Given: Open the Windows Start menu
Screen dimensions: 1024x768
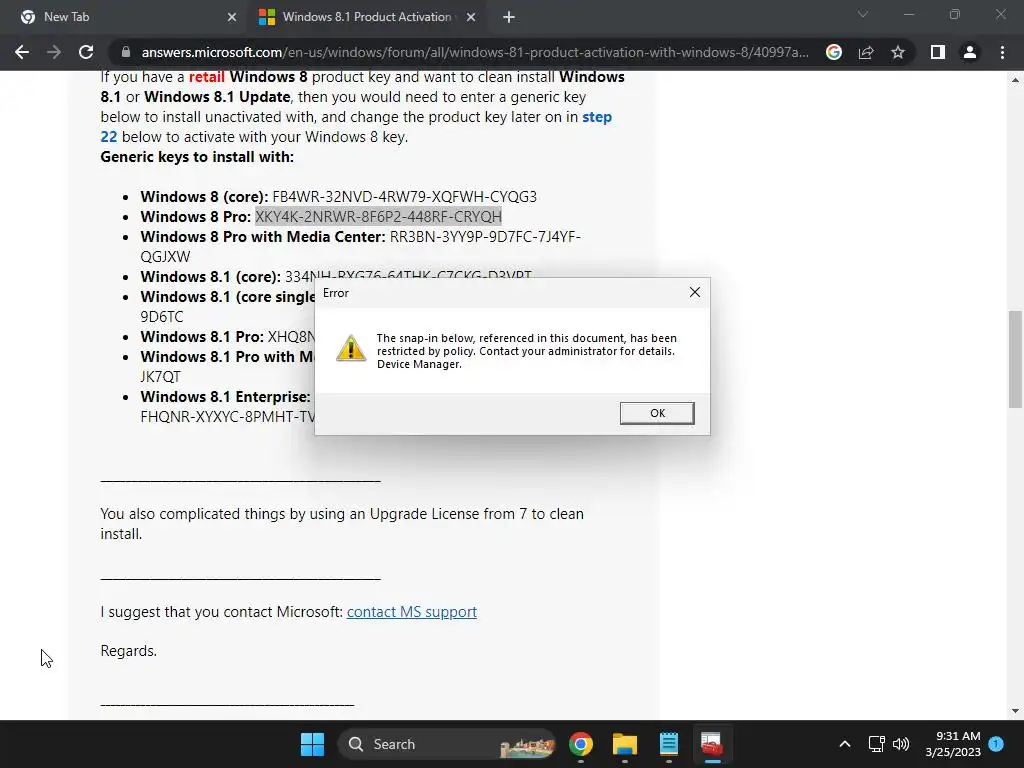Looking at the screenshot, I should [x=312, y=744].
